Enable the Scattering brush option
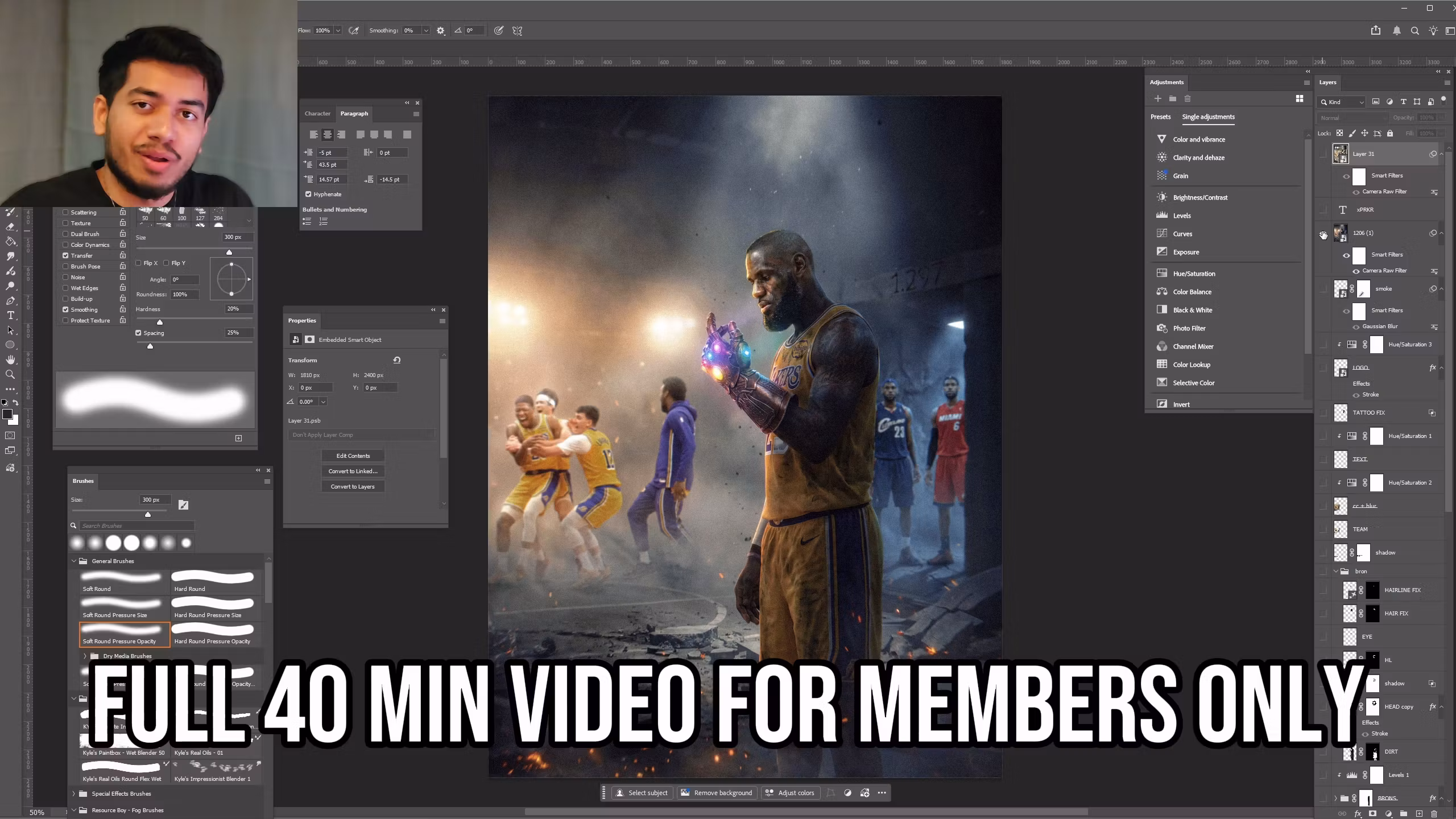Viewport: 1456px width, 819px height. click(65, 212)
